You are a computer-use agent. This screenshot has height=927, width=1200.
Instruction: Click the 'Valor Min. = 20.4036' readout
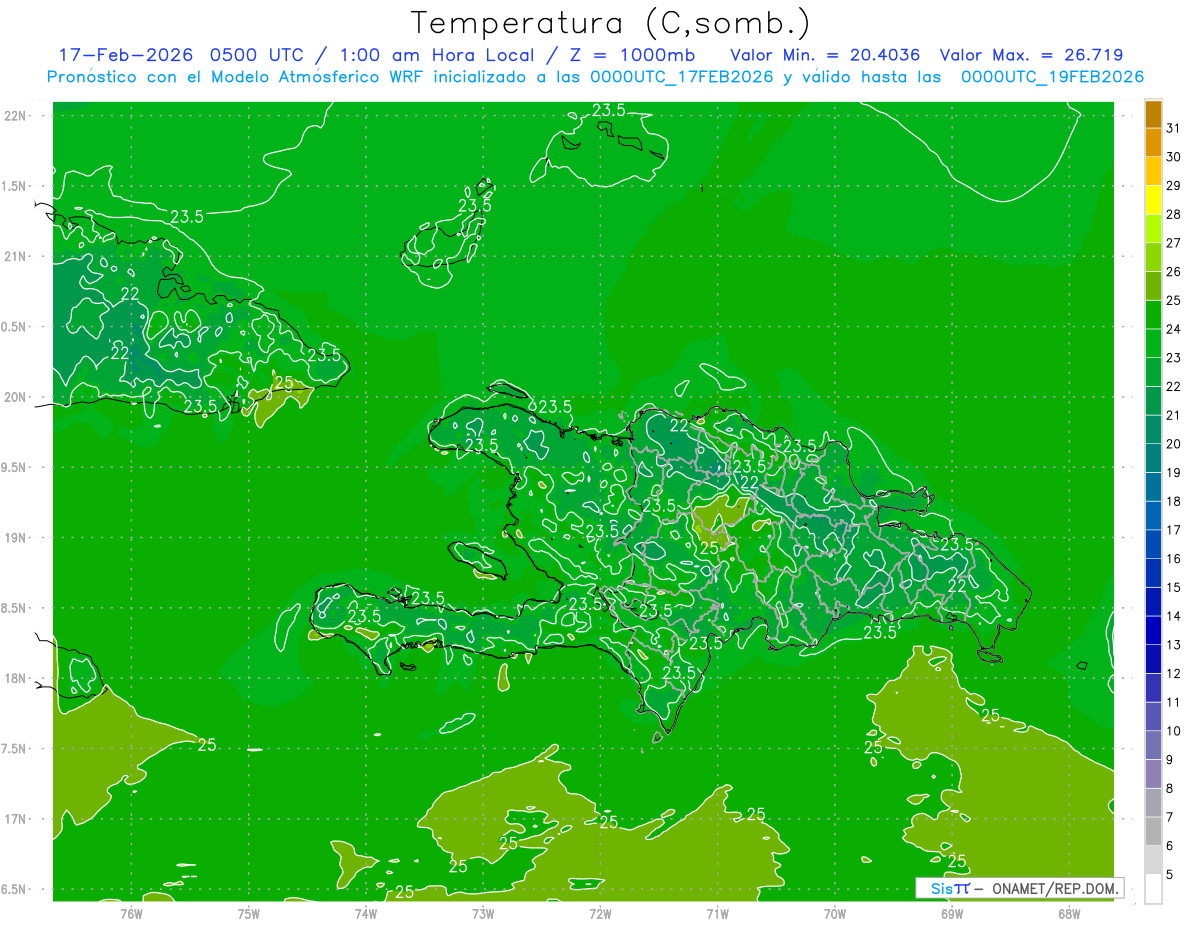pos(827,55)
